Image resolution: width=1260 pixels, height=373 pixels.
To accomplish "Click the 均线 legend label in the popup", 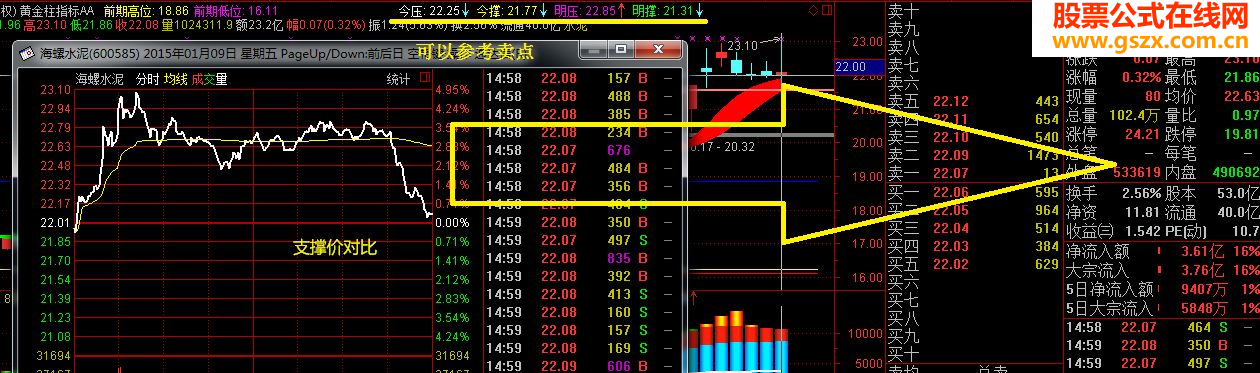I will pos(176,79).
